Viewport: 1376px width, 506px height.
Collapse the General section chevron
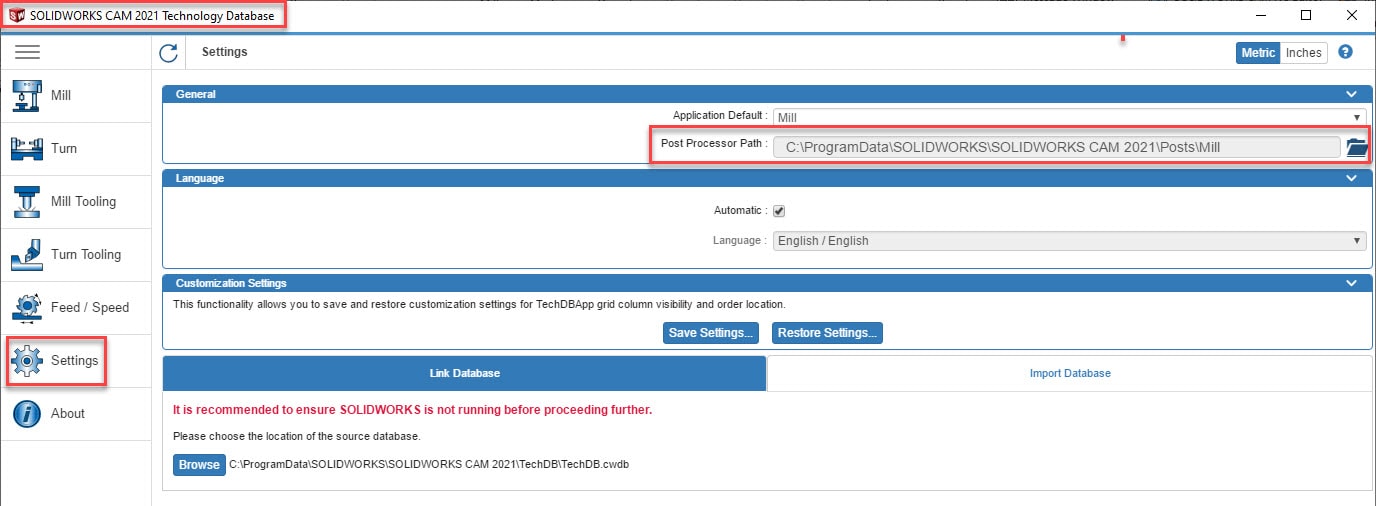point(1351,94)
